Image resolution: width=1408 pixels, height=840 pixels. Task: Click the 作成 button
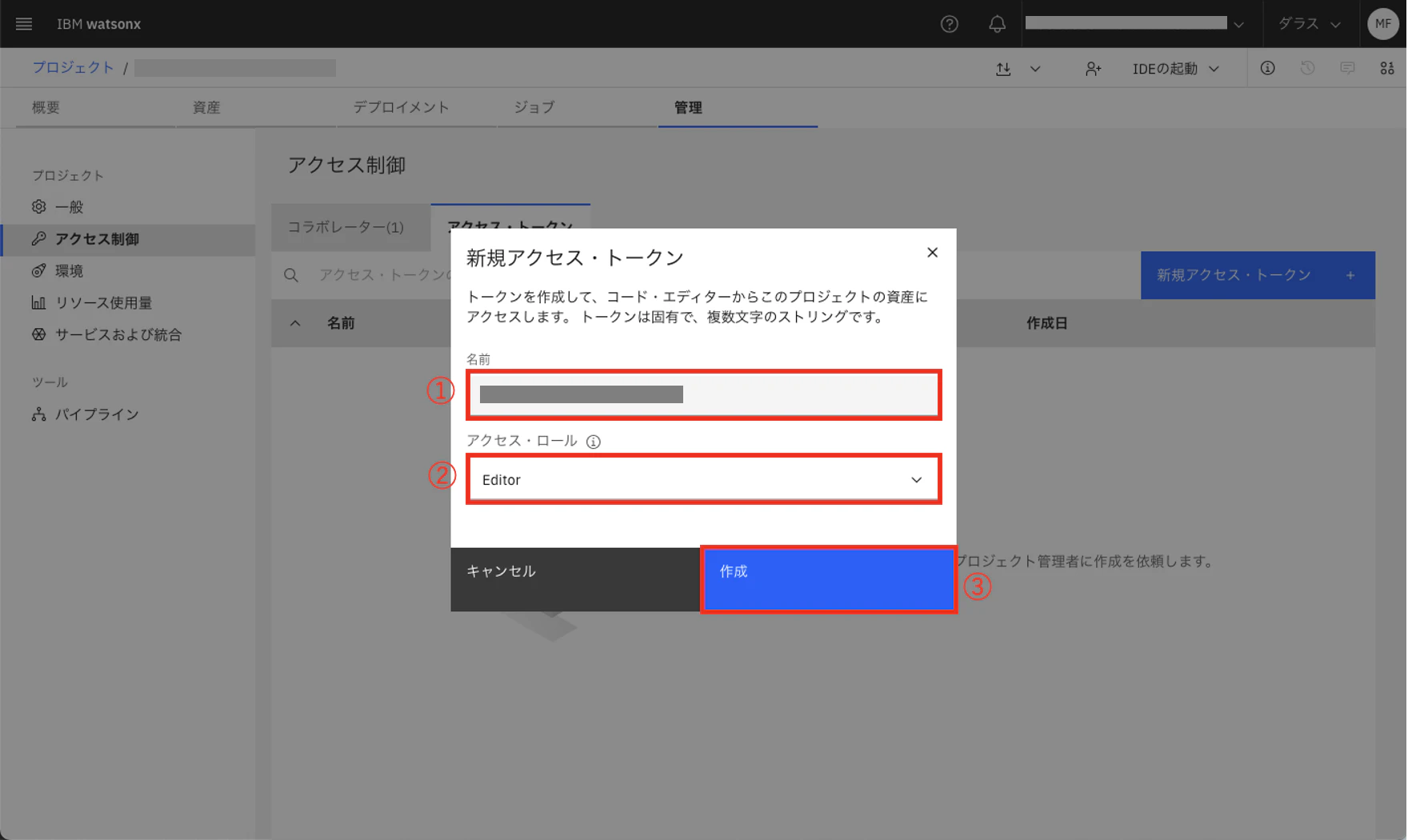(828, 580)
